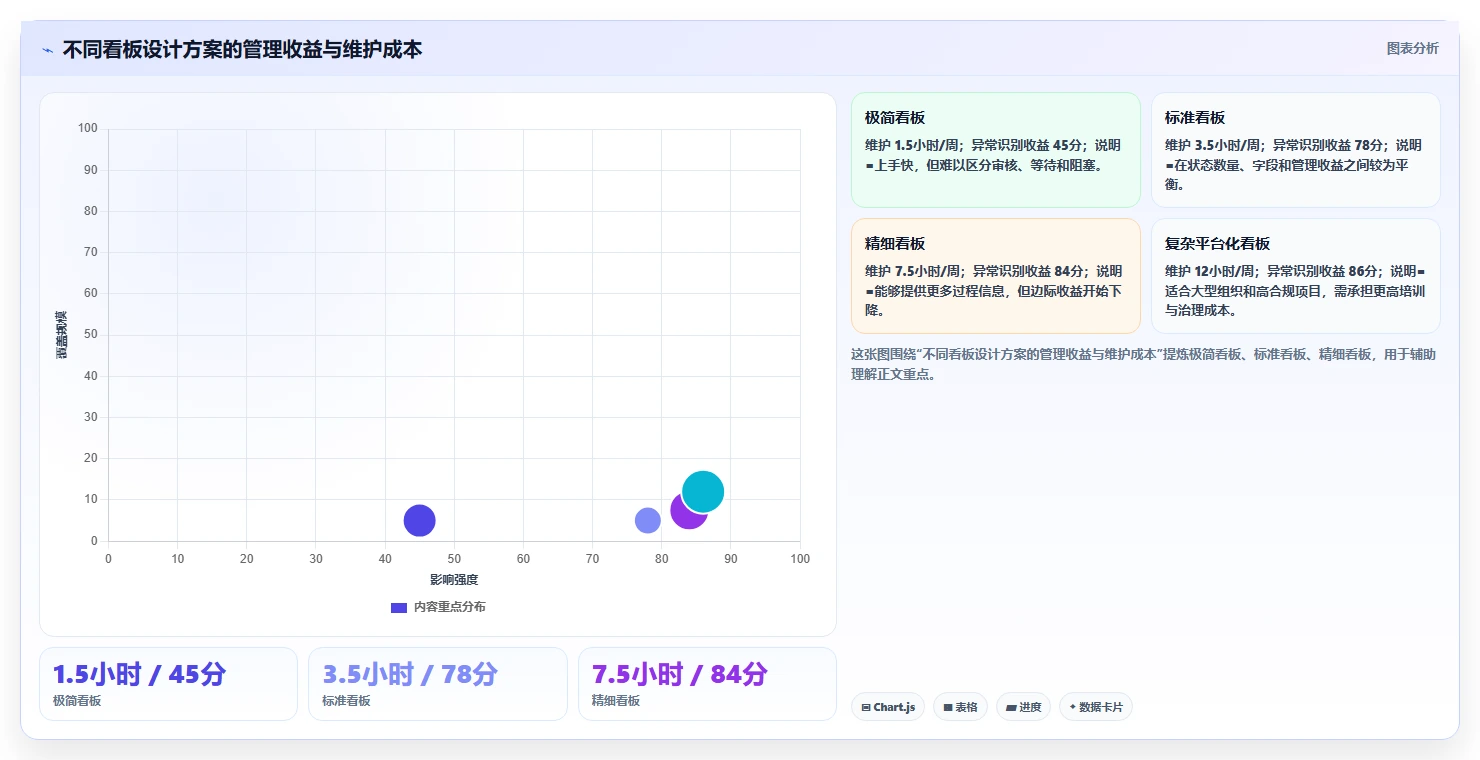The height and width of the screenshot is (760, 1480).
Task: Open the 复杂平台化看板 info card
Action: 1295,276
